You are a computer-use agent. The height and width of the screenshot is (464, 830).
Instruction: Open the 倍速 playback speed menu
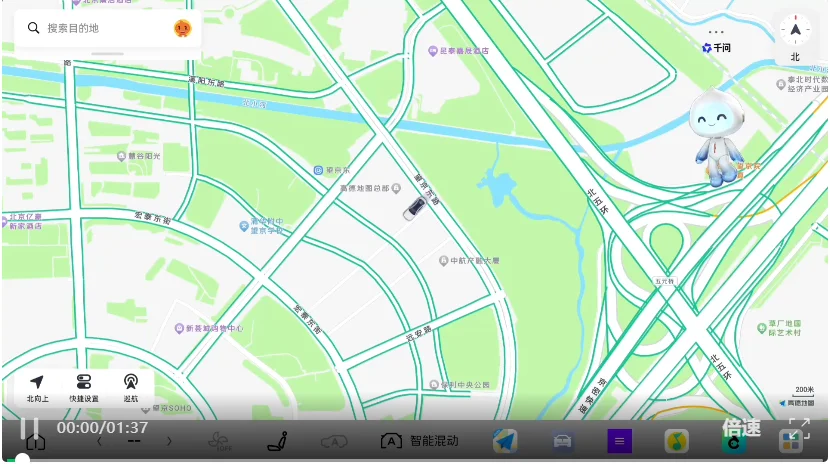(x=741, y=427)
